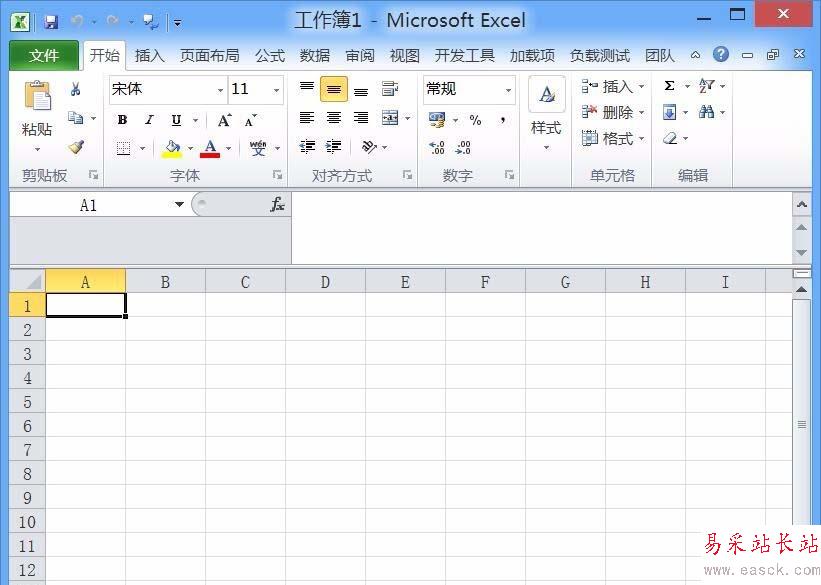
Task: Toggle center horizontal alignment
Action: [334, 118]
